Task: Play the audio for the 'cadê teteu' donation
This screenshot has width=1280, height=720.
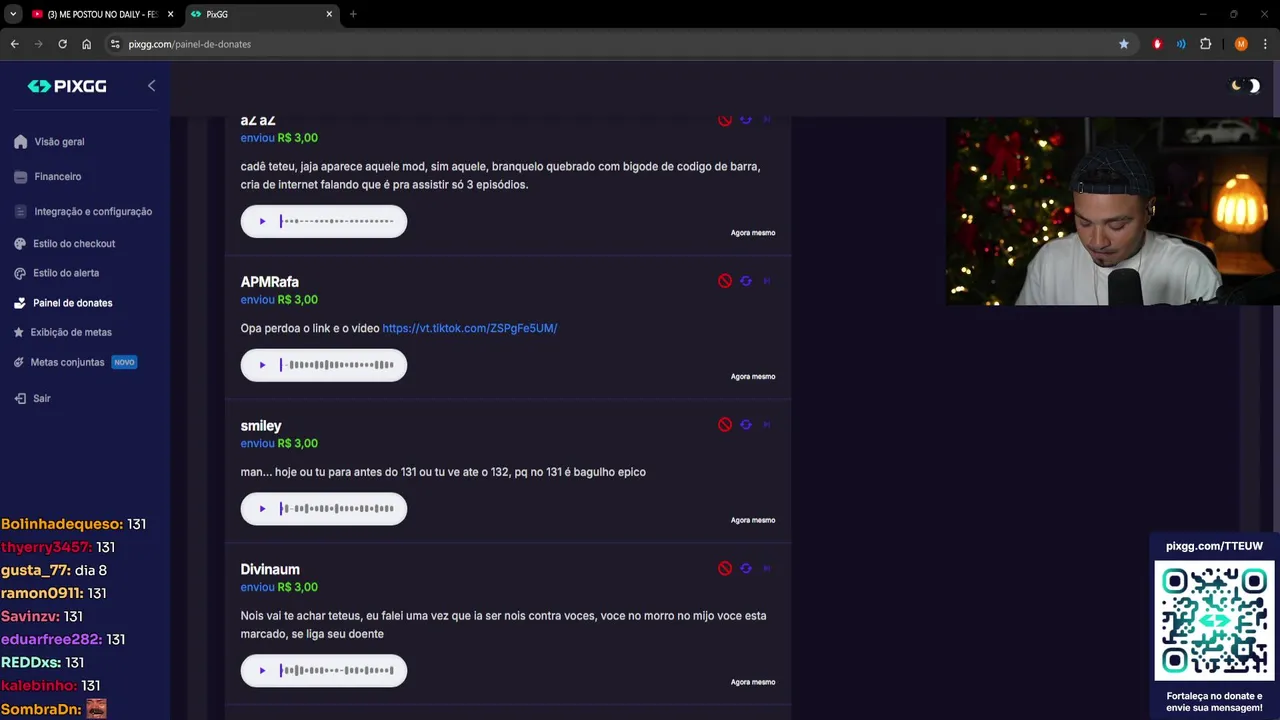Action: (262, 221)
